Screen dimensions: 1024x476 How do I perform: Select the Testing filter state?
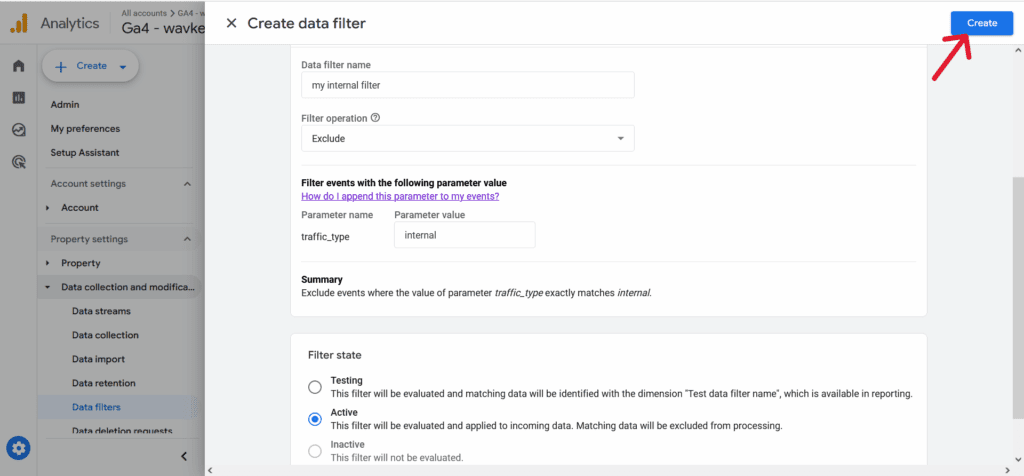(315, 387)
